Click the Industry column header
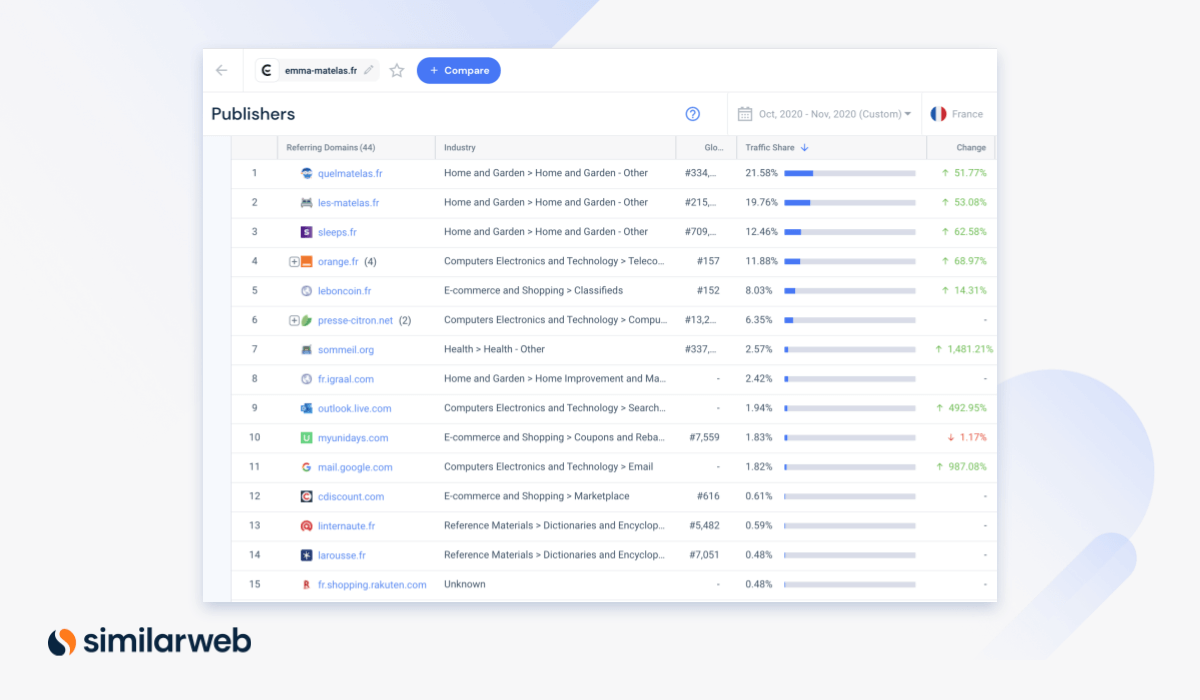This screenshot has width=1200, height=700. [460, 148]
